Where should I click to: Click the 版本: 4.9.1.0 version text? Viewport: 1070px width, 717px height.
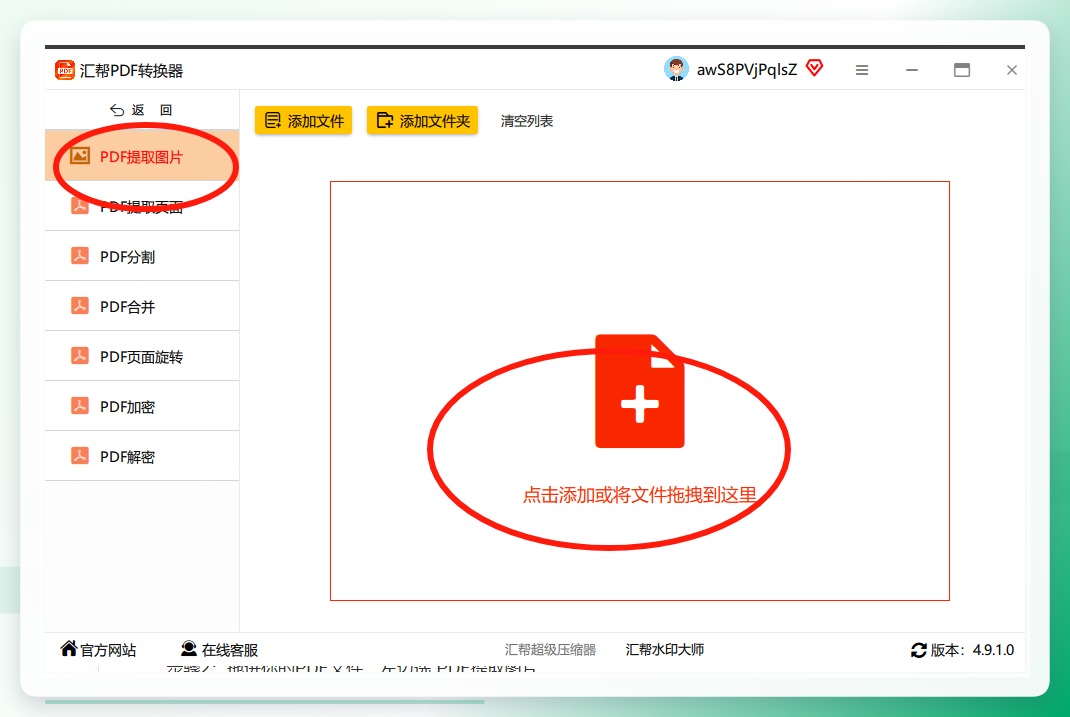972,650
